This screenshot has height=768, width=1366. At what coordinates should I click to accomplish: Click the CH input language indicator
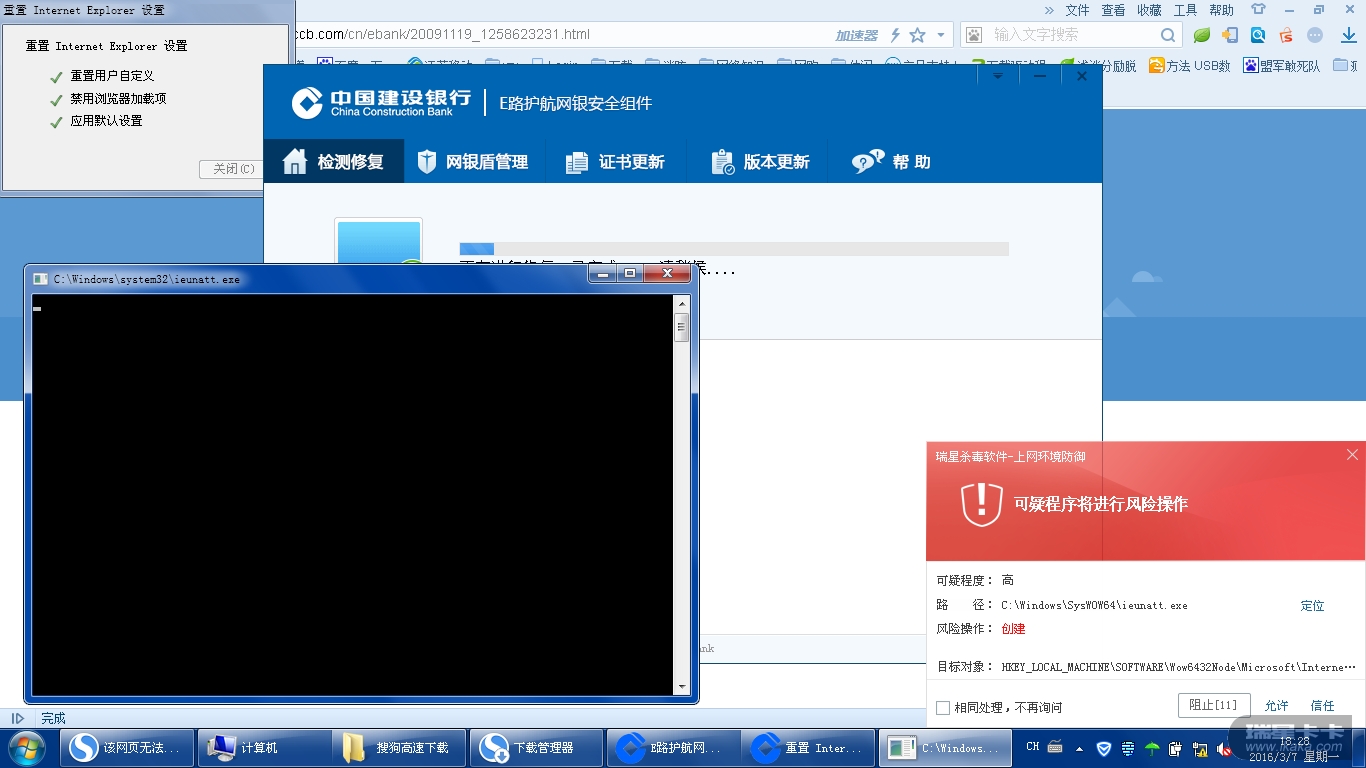tap(1033, 747)
